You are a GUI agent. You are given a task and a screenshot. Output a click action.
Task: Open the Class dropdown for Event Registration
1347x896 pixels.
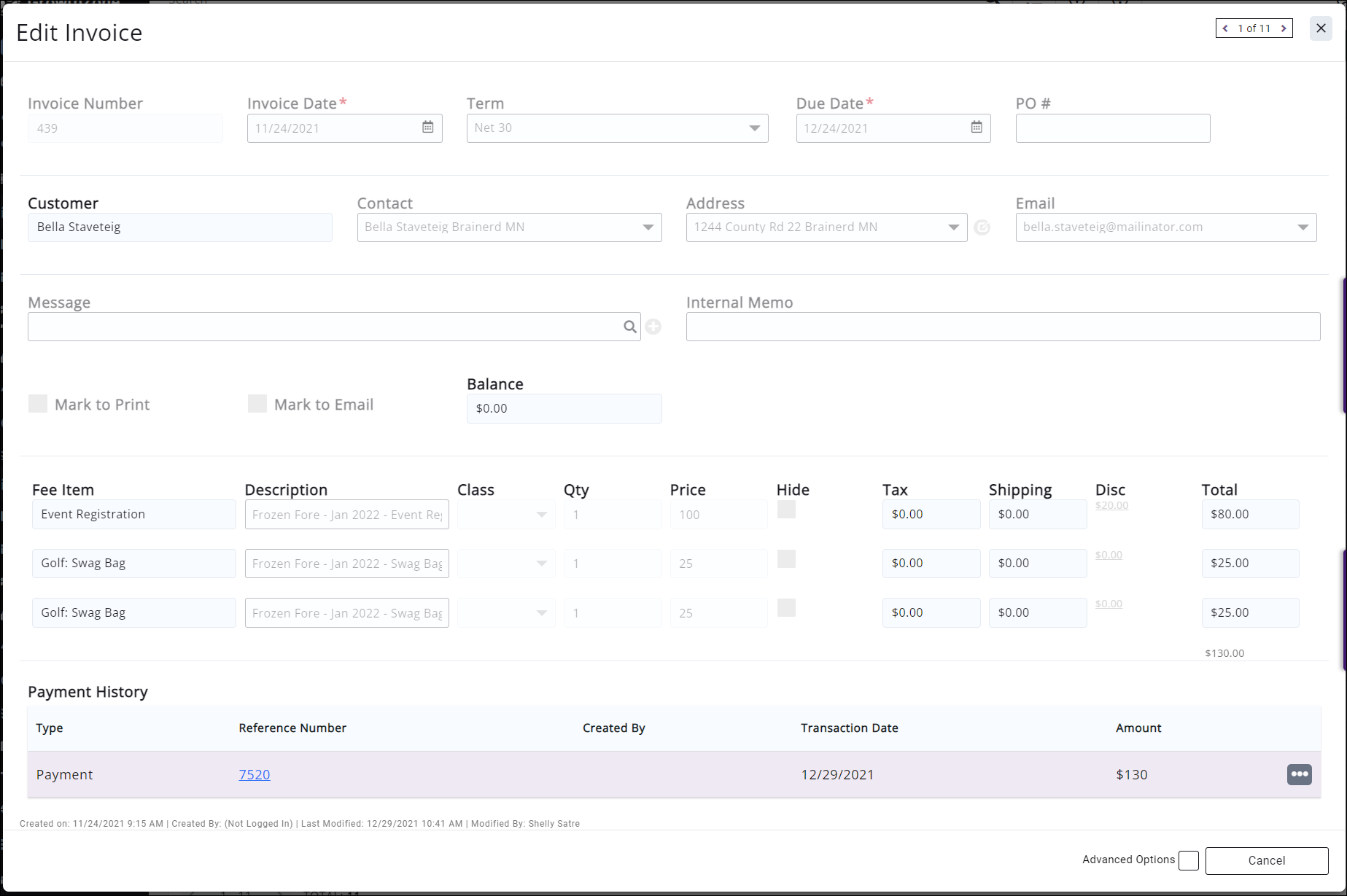pos(541,515)
